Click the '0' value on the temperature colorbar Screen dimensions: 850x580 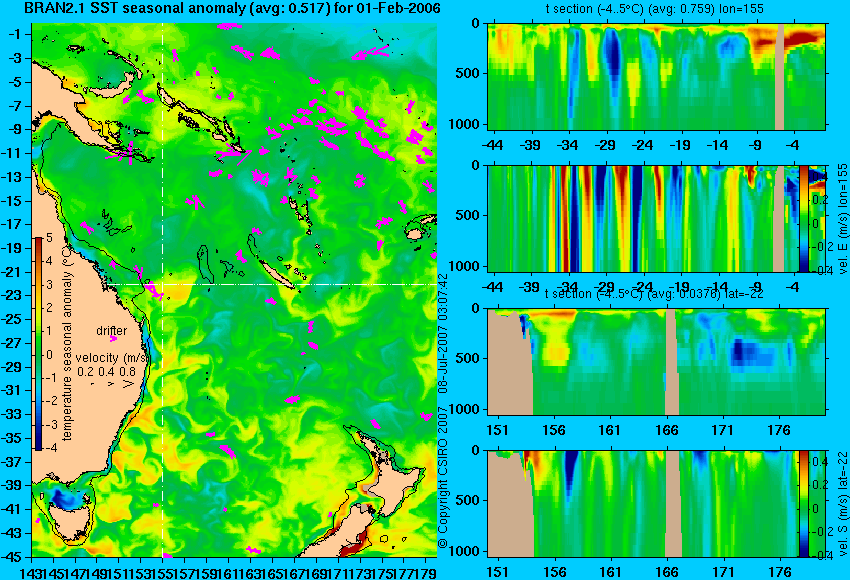pyautogui.click(x=49, y=355)
